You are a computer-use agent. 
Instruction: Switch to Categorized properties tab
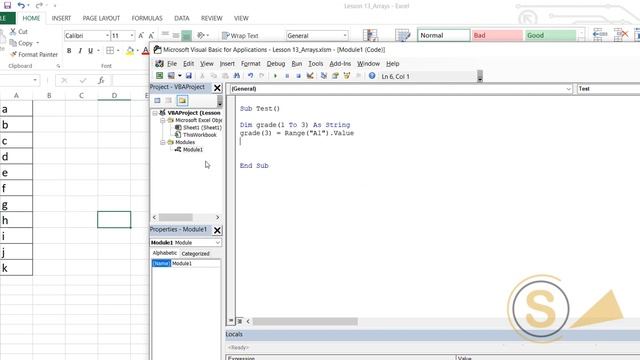pos(195,253)
